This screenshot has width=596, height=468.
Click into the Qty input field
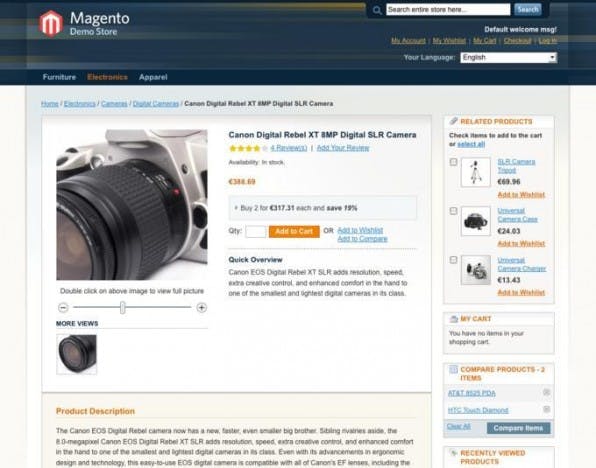[256, 232]
